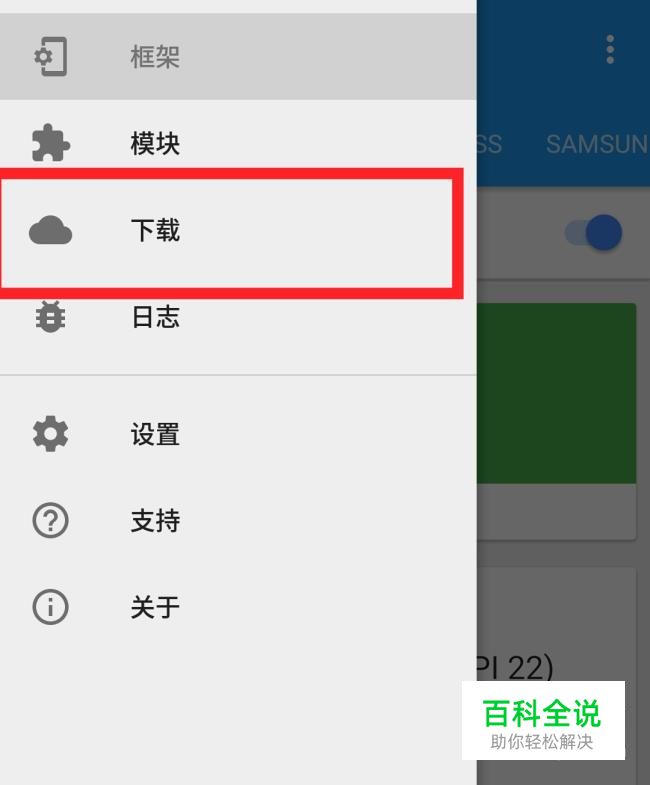
Task: Open logs via the bug icon
Action: [x=51, y=316]
